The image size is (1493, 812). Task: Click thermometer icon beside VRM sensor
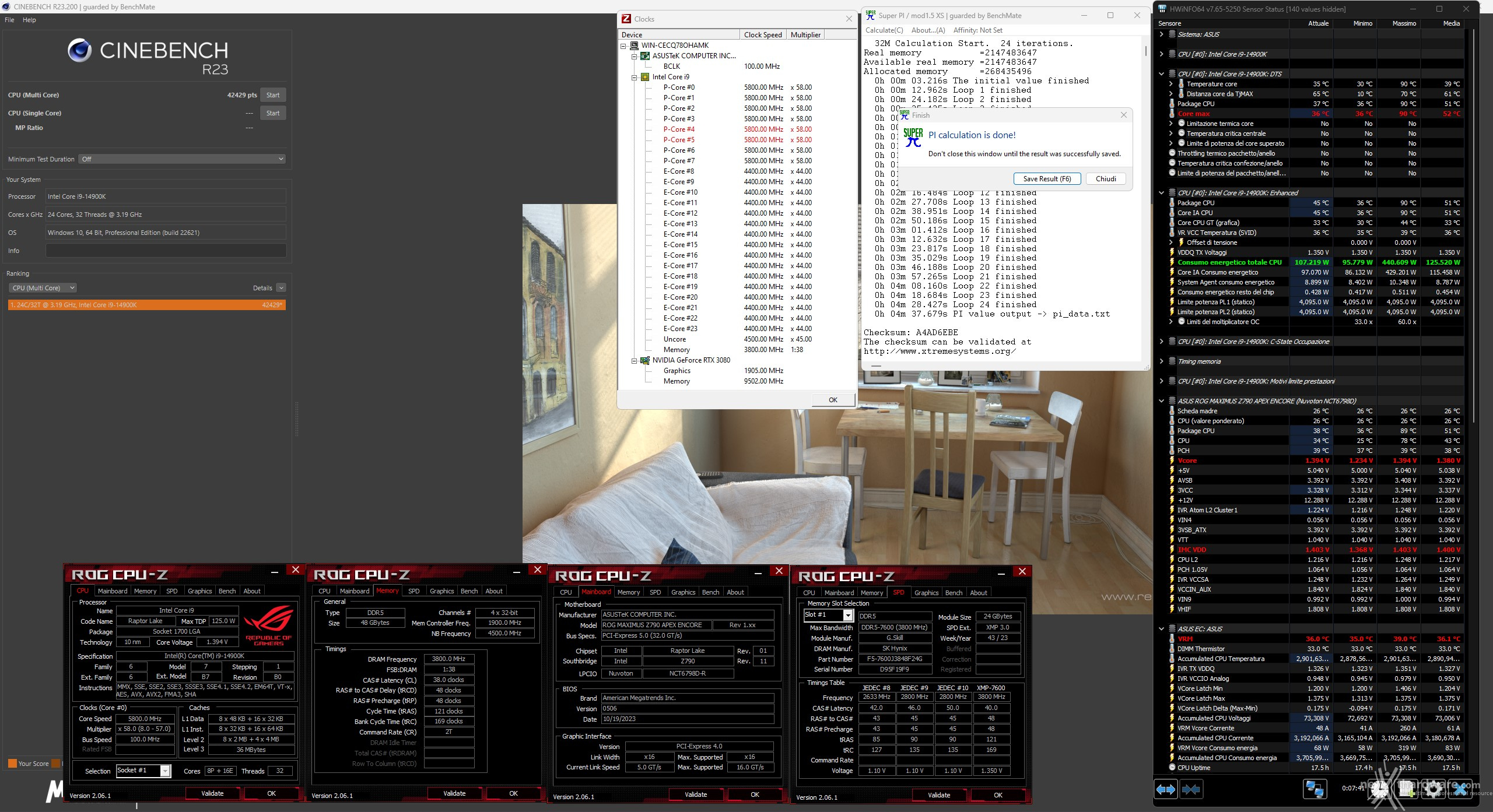pos(1172,639)
